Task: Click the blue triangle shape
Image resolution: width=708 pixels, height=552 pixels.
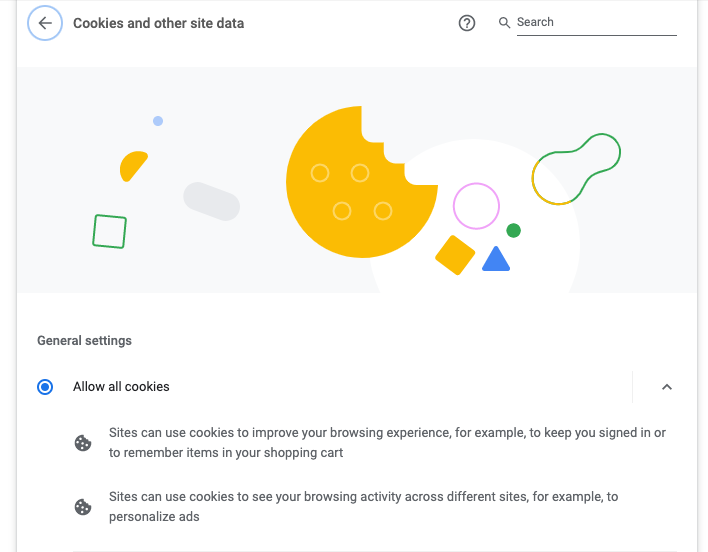Action: point(496,259)
